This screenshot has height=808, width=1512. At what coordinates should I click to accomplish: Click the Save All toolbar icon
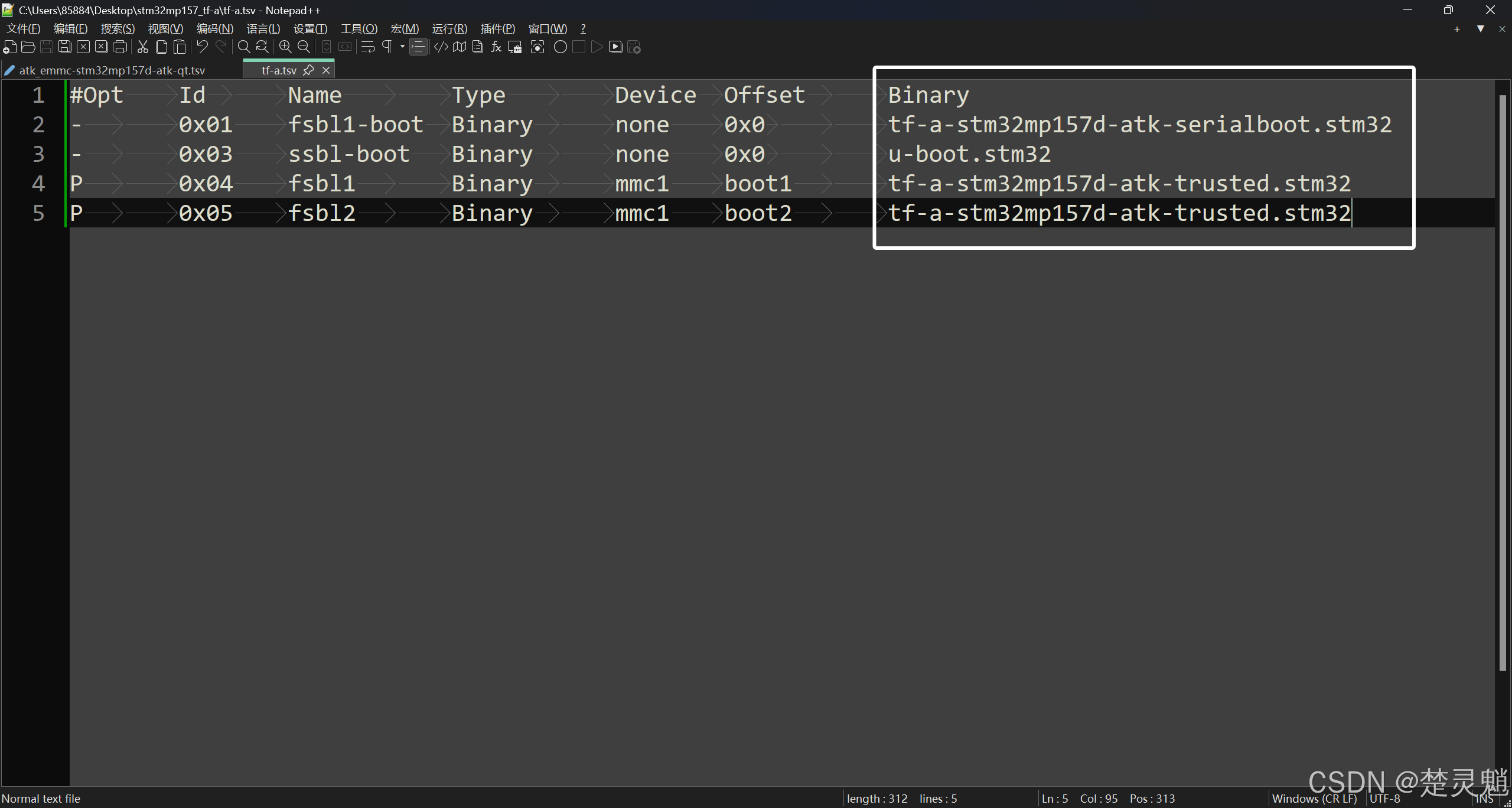tap(65, 47)
